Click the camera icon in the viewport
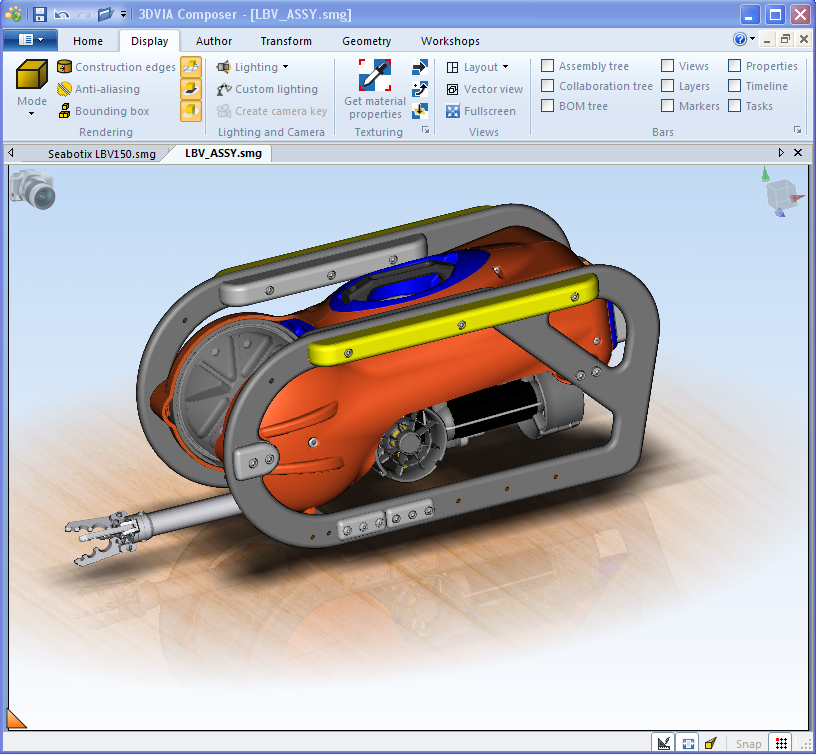Screen dimensions: 816x754 coord(32,189)
